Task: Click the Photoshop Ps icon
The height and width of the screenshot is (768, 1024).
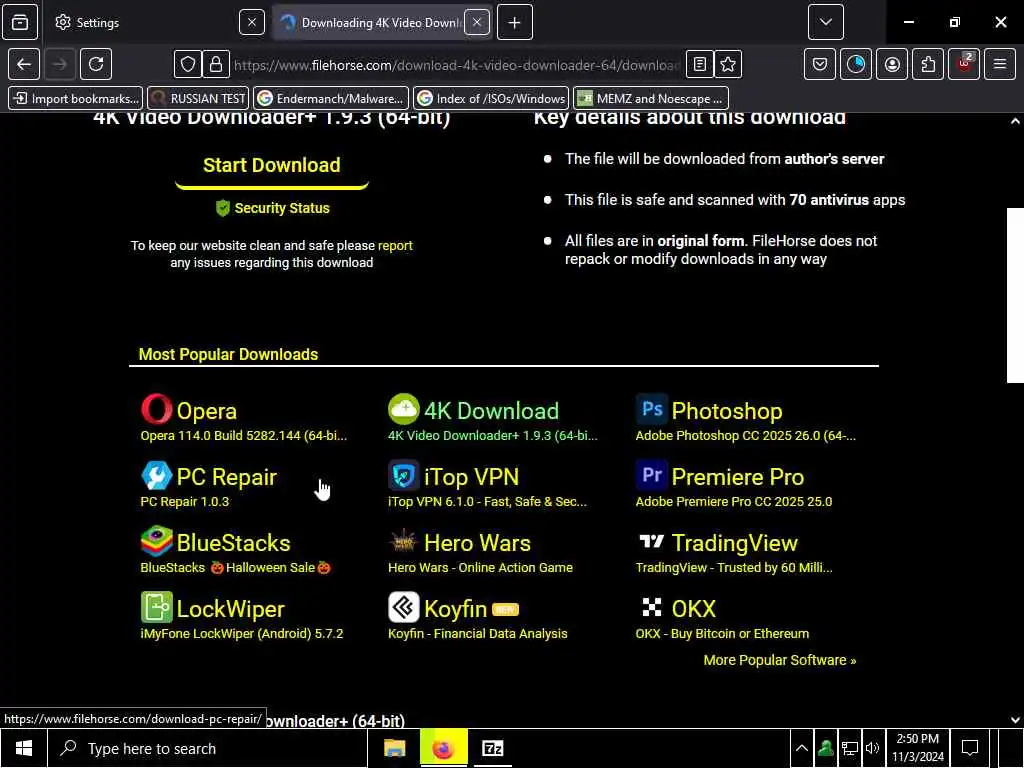Action: (652, 409)
